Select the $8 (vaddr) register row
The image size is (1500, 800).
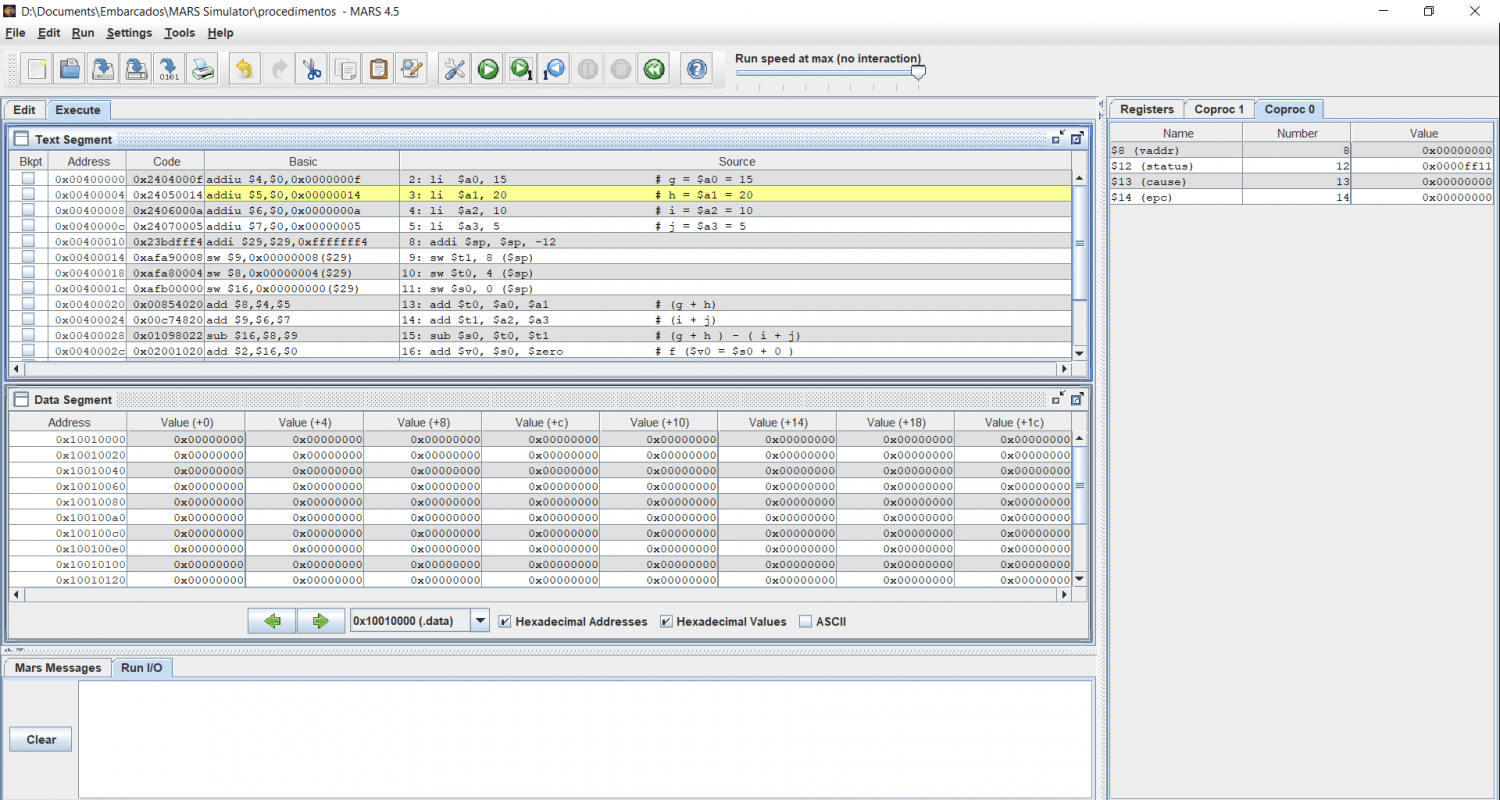[x=1302, y=150]
